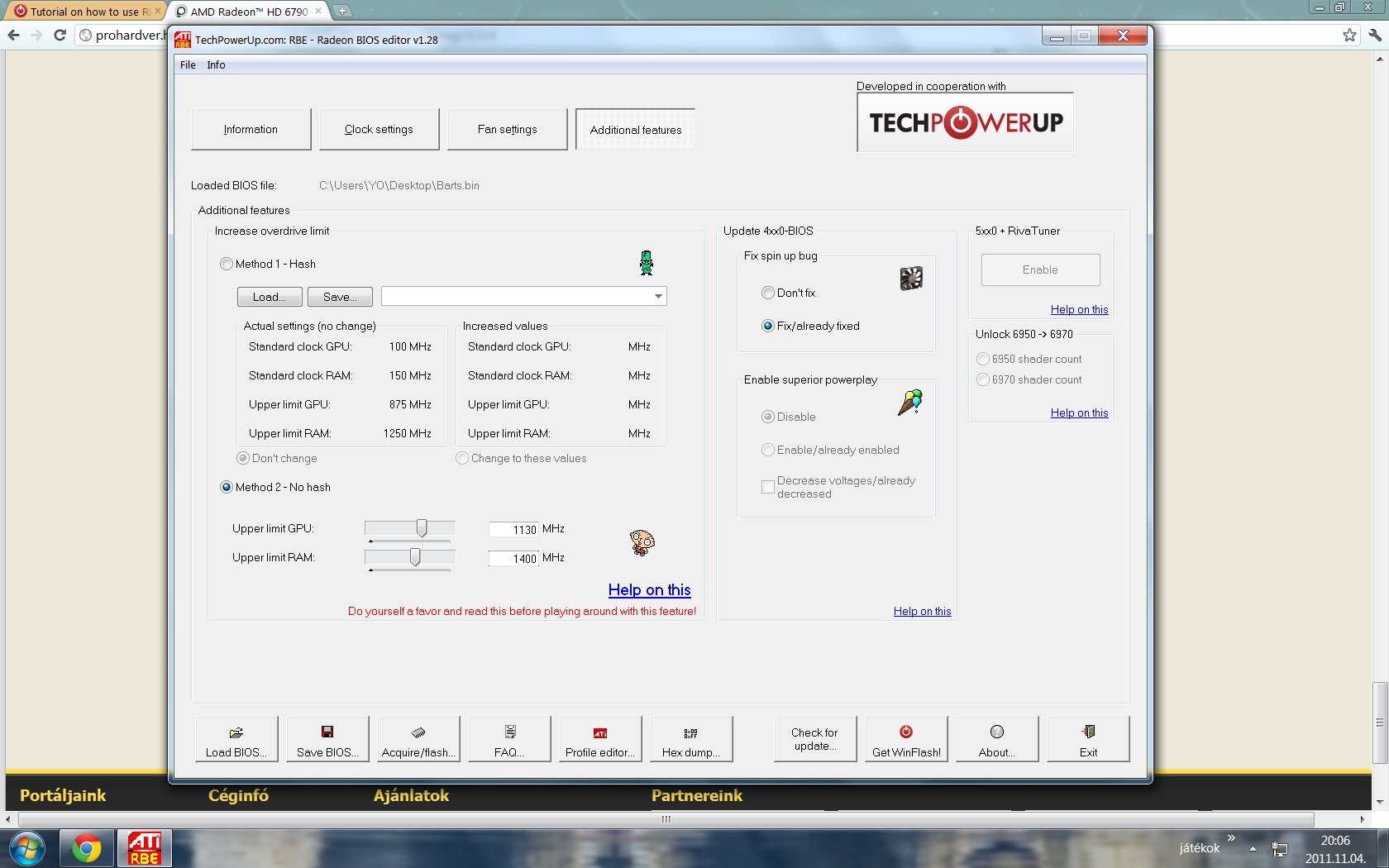1389x868 pixels.
Task: Select Disable under superior powerplay
Action: [789, 417]
